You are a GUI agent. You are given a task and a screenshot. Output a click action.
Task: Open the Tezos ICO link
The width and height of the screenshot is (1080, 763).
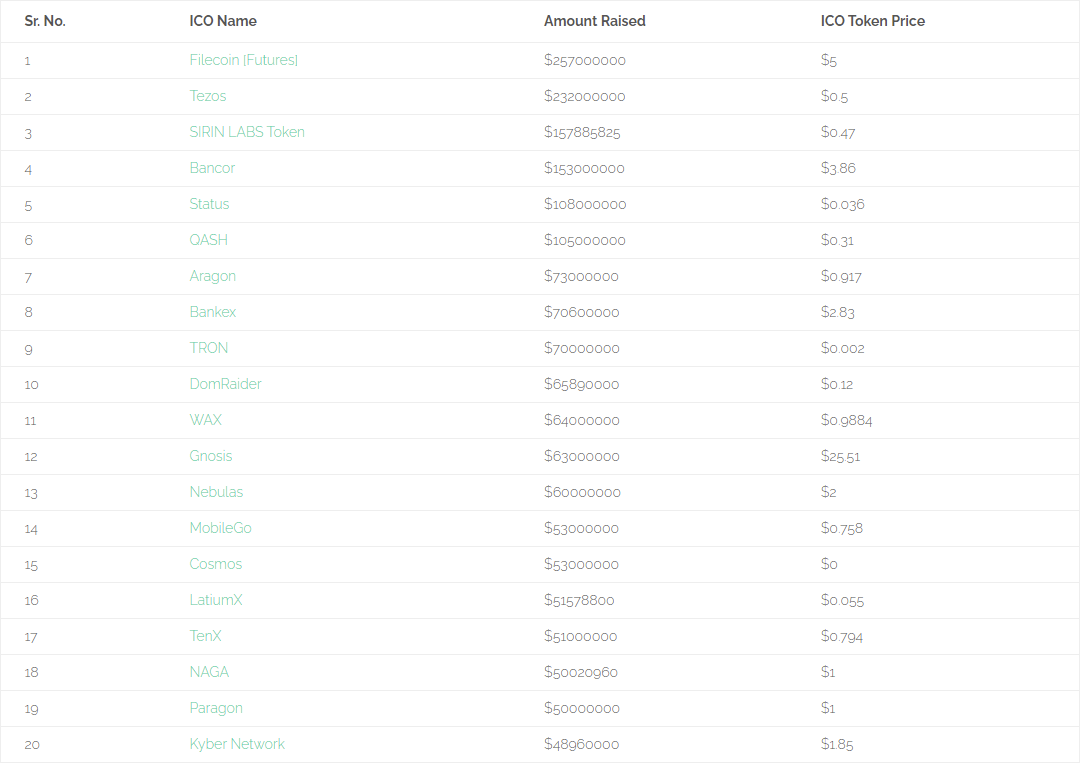208,96
